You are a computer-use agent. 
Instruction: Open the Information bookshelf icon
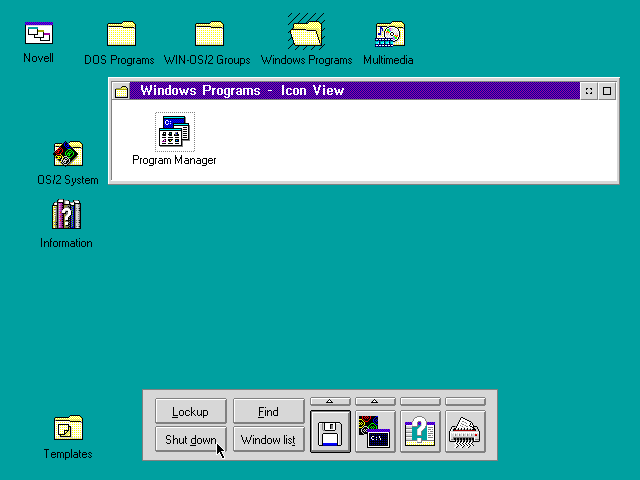tap(67, 214)
